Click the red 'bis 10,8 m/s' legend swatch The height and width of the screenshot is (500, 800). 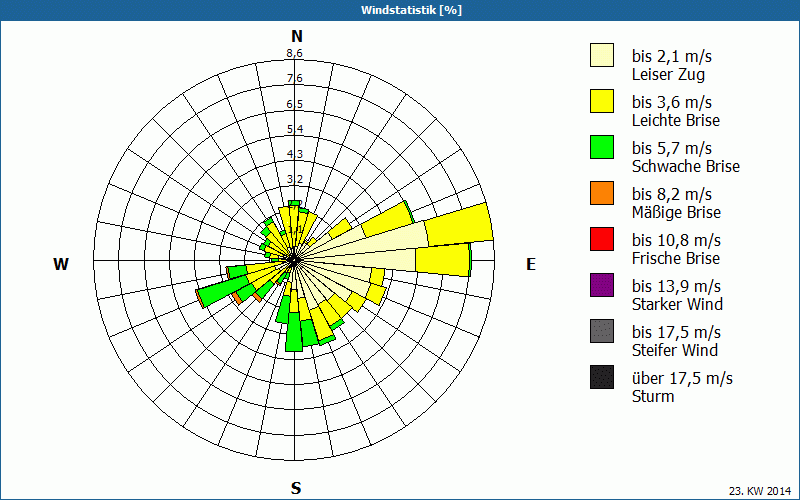pos(602,239)
